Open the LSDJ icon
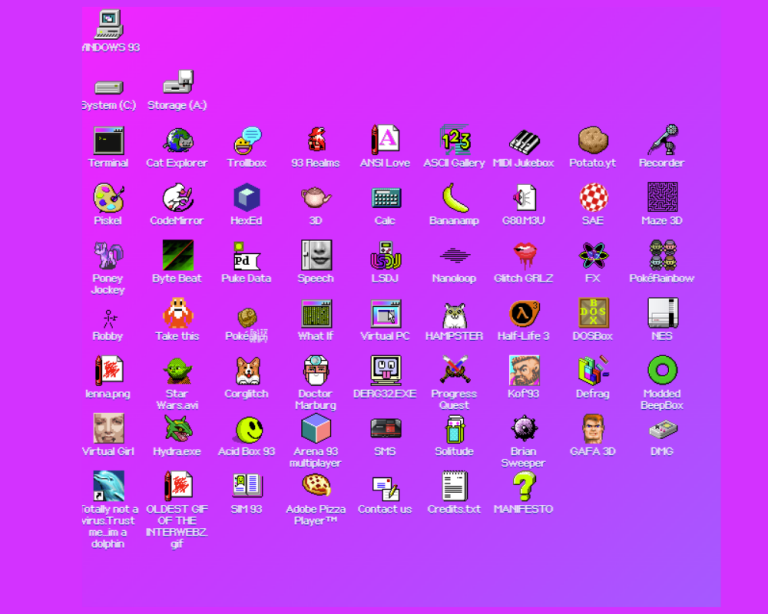 385,256
